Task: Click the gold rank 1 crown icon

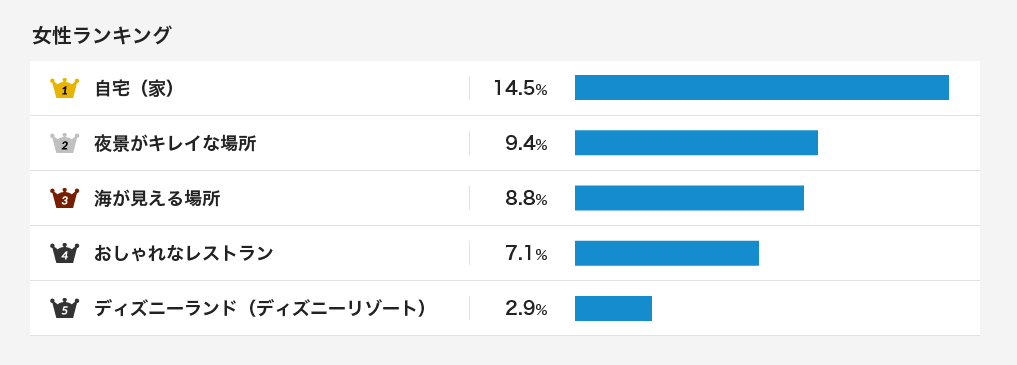Action: [64, 88]
